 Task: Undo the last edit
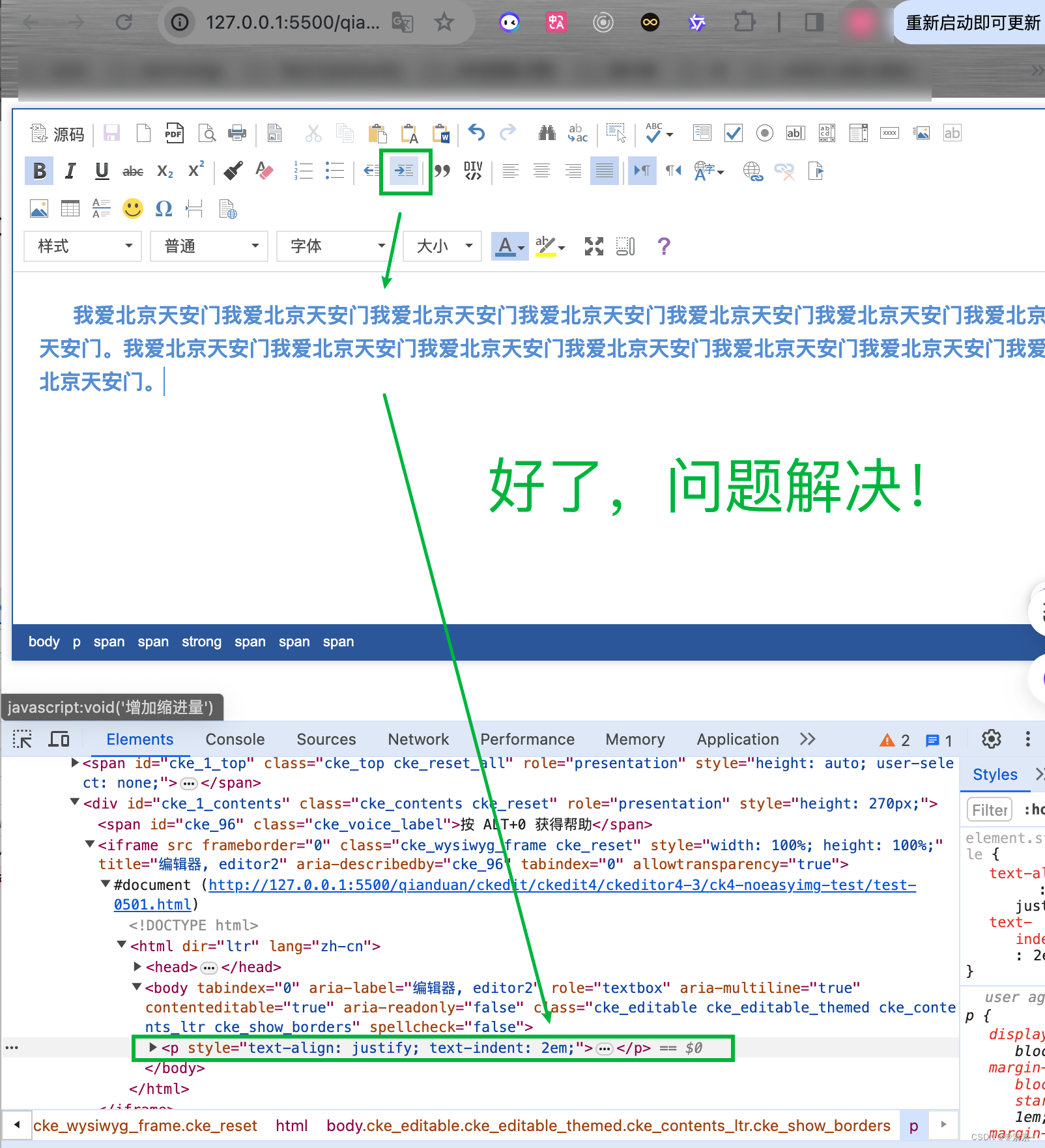pyautogui.click(x=477, y=134)
